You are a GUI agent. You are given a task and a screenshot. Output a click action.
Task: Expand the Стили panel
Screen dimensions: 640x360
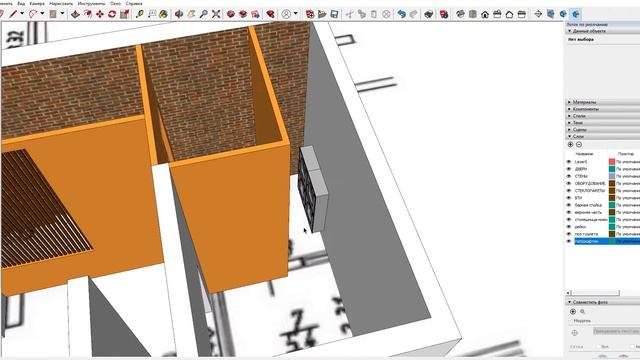tap(602, 116)
